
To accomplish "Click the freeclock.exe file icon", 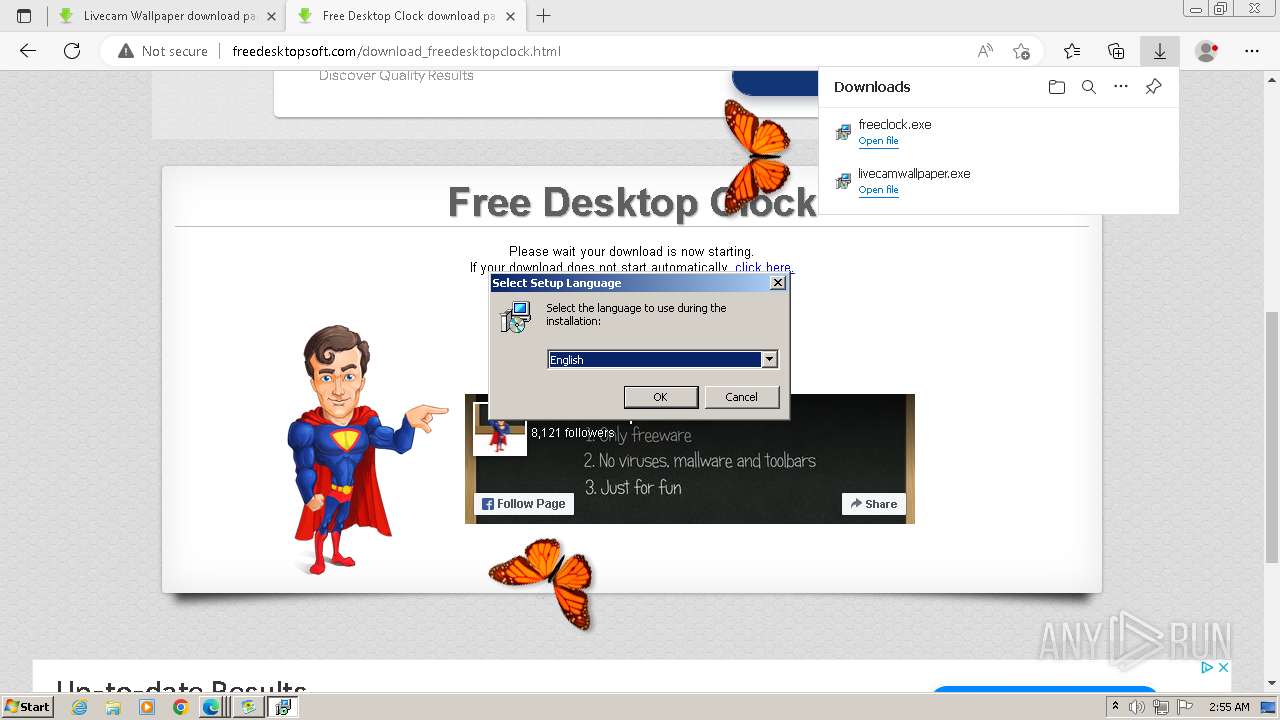I will point(843,132).
